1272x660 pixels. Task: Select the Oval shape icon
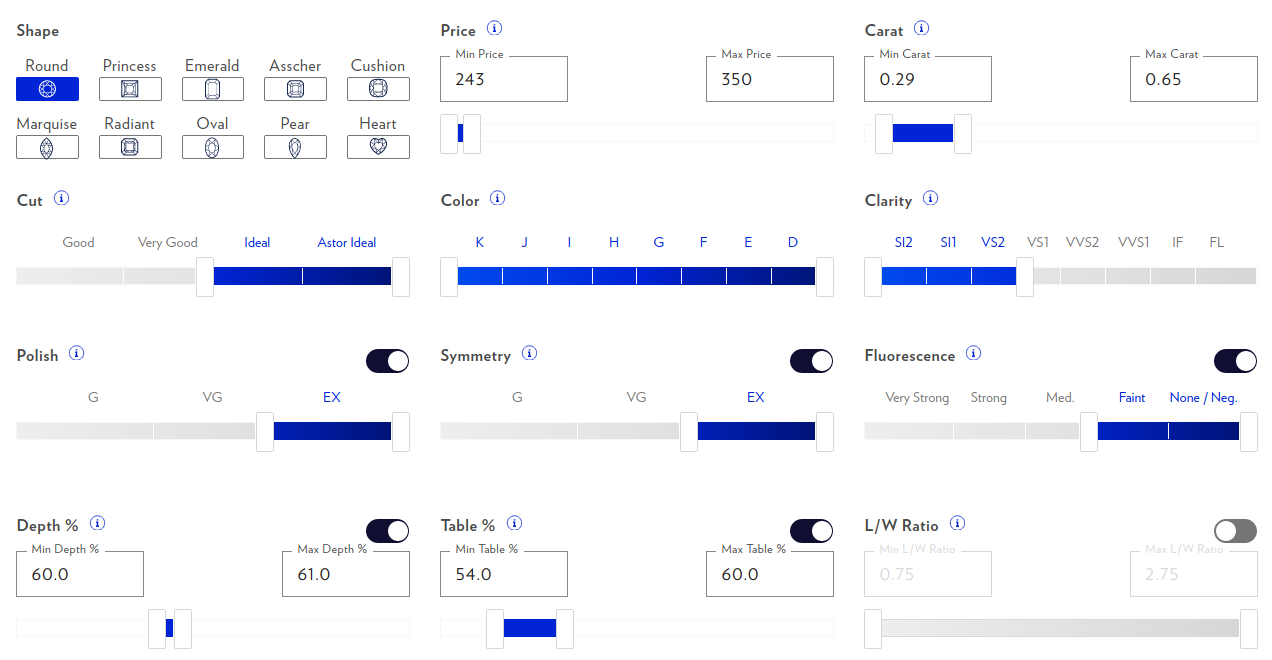(212, 147)
